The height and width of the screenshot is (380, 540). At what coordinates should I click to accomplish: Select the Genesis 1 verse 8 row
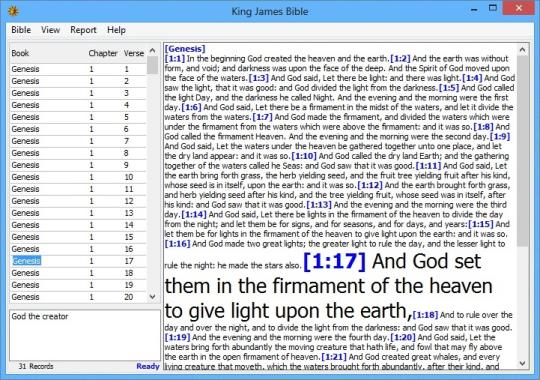coord(78,153)
